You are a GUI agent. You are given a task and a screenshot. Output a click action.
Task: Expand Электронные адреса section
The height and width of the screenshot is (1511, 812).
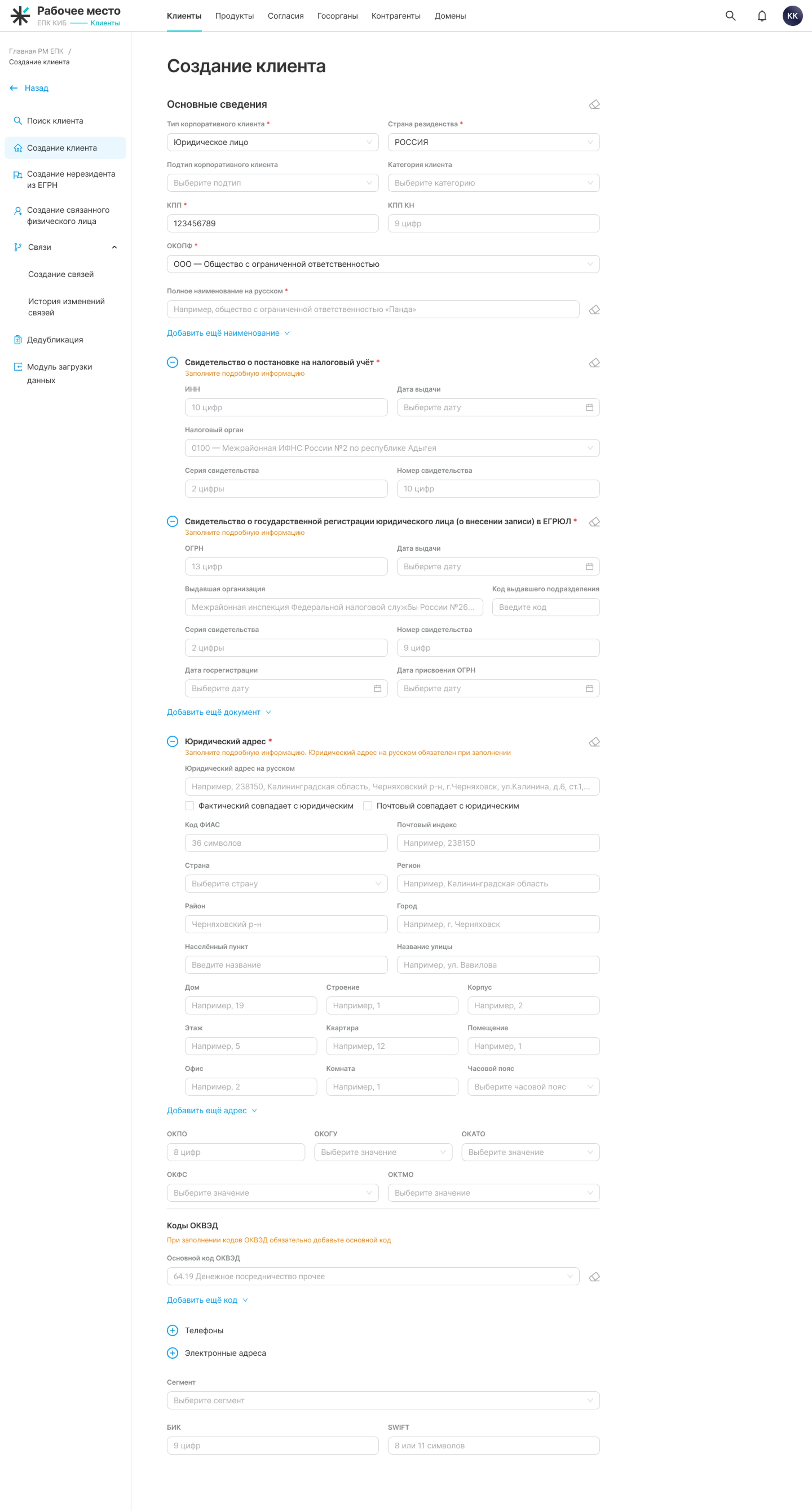[172, 1353]
